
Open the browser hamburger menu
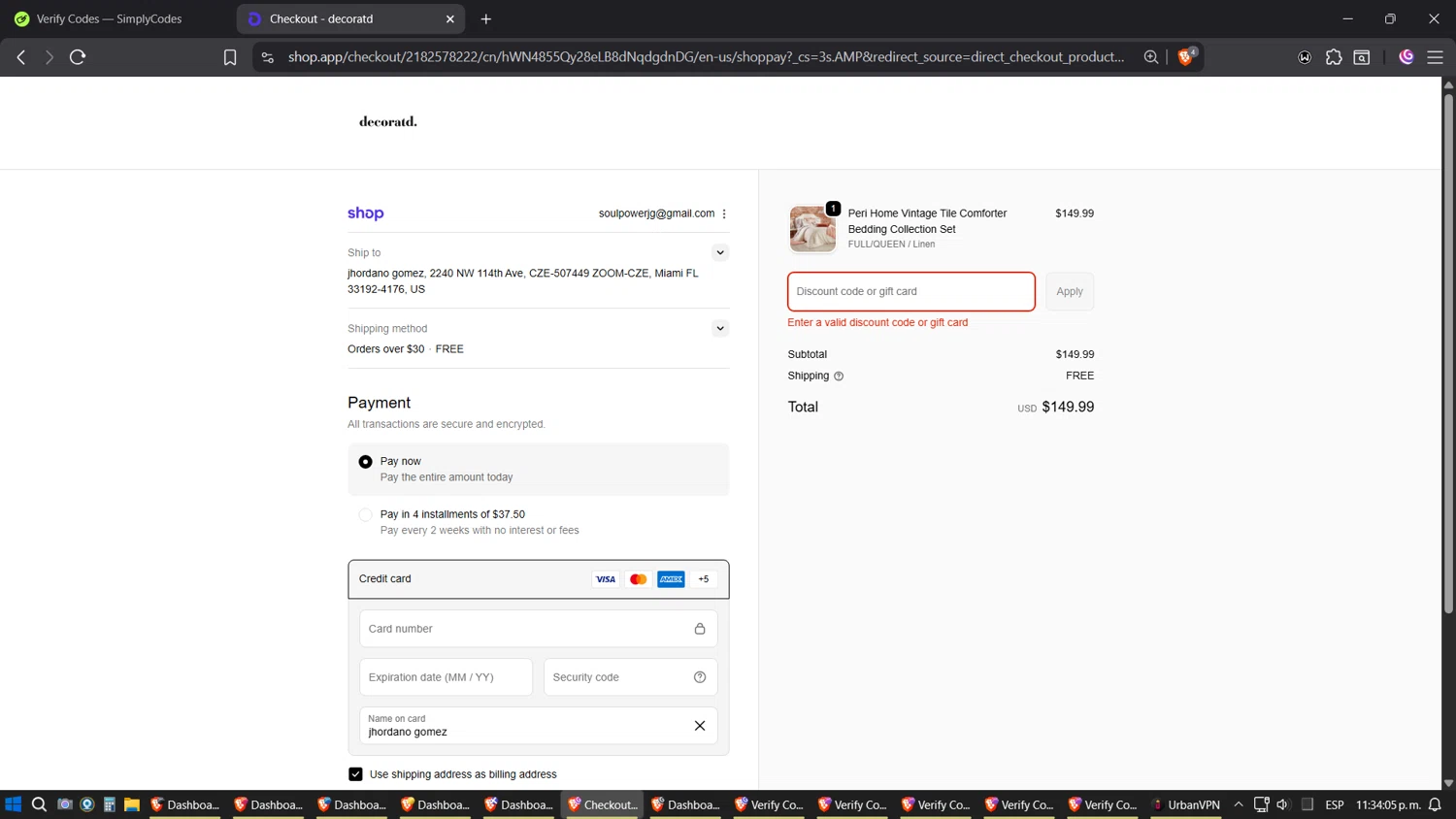coord(1435,57)
